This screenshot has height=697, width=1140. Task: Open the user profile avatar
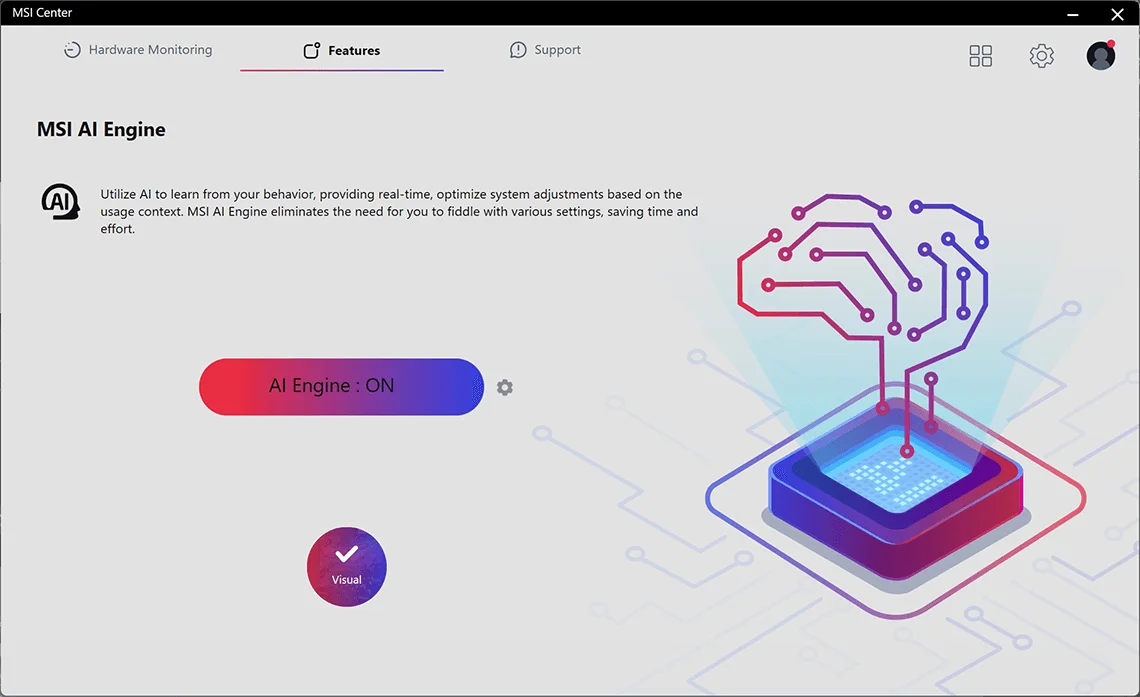point(1101,56)
